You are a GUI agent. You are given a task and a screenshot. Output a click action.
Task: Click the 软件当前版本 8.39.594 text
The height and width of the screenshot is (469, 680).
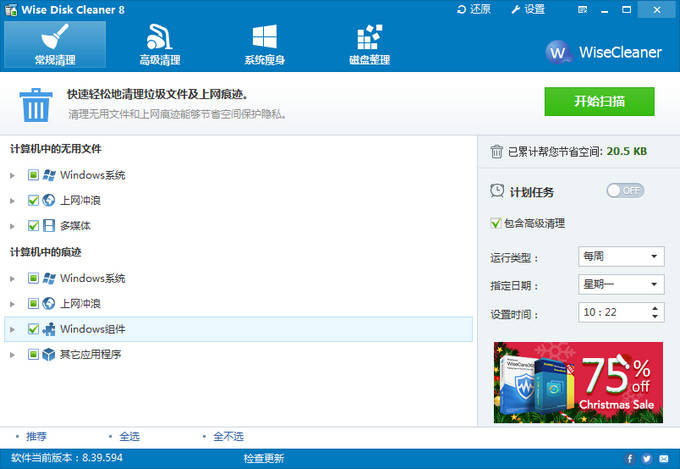(x=67, y=458)
